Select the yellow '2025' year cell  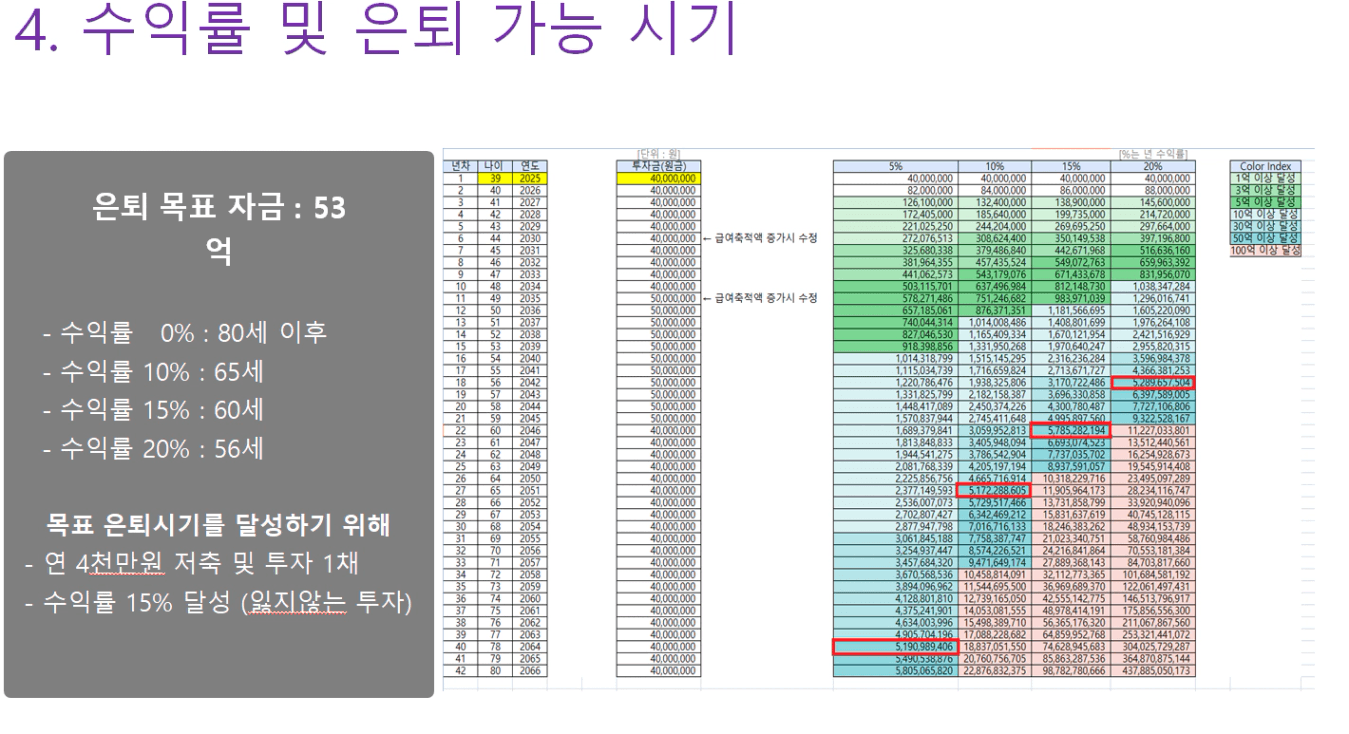[x=530, y=178]
